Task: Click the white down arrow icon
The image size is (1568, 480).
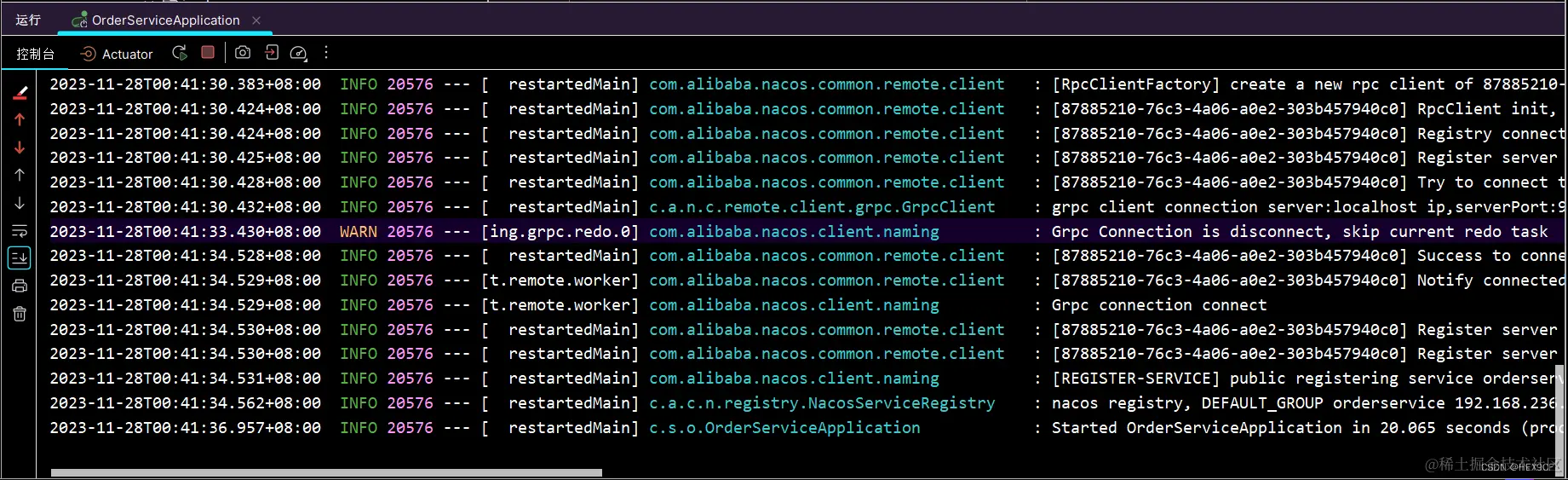Action: 20,203
